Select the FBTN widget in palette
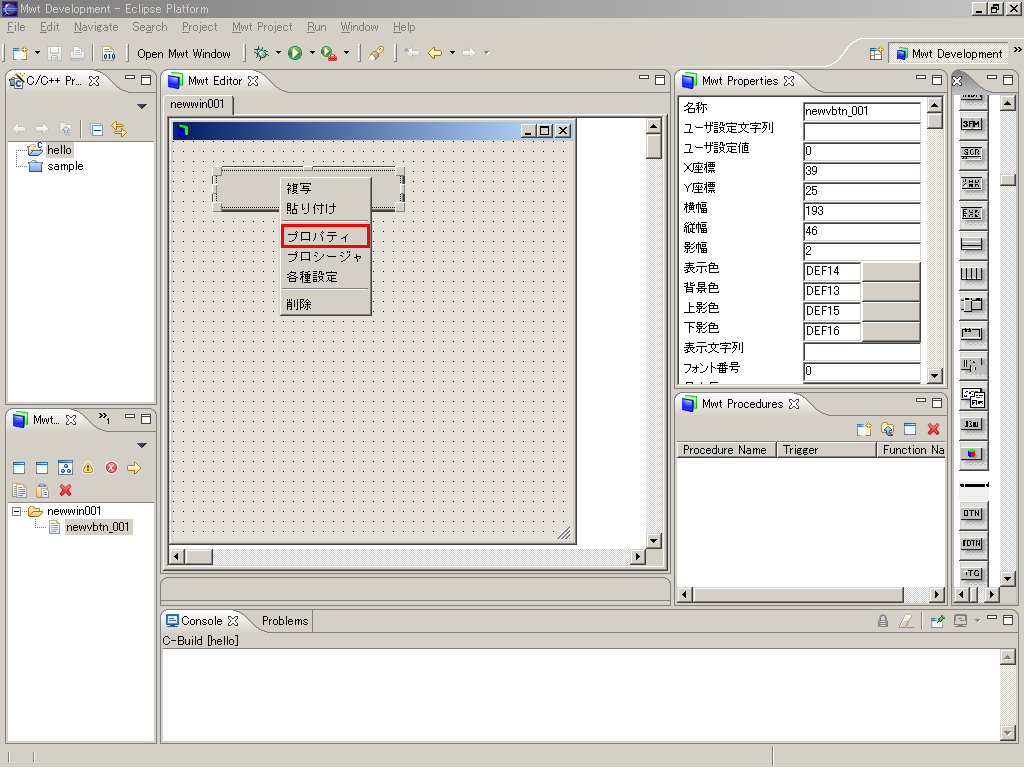 coord(972,543)
